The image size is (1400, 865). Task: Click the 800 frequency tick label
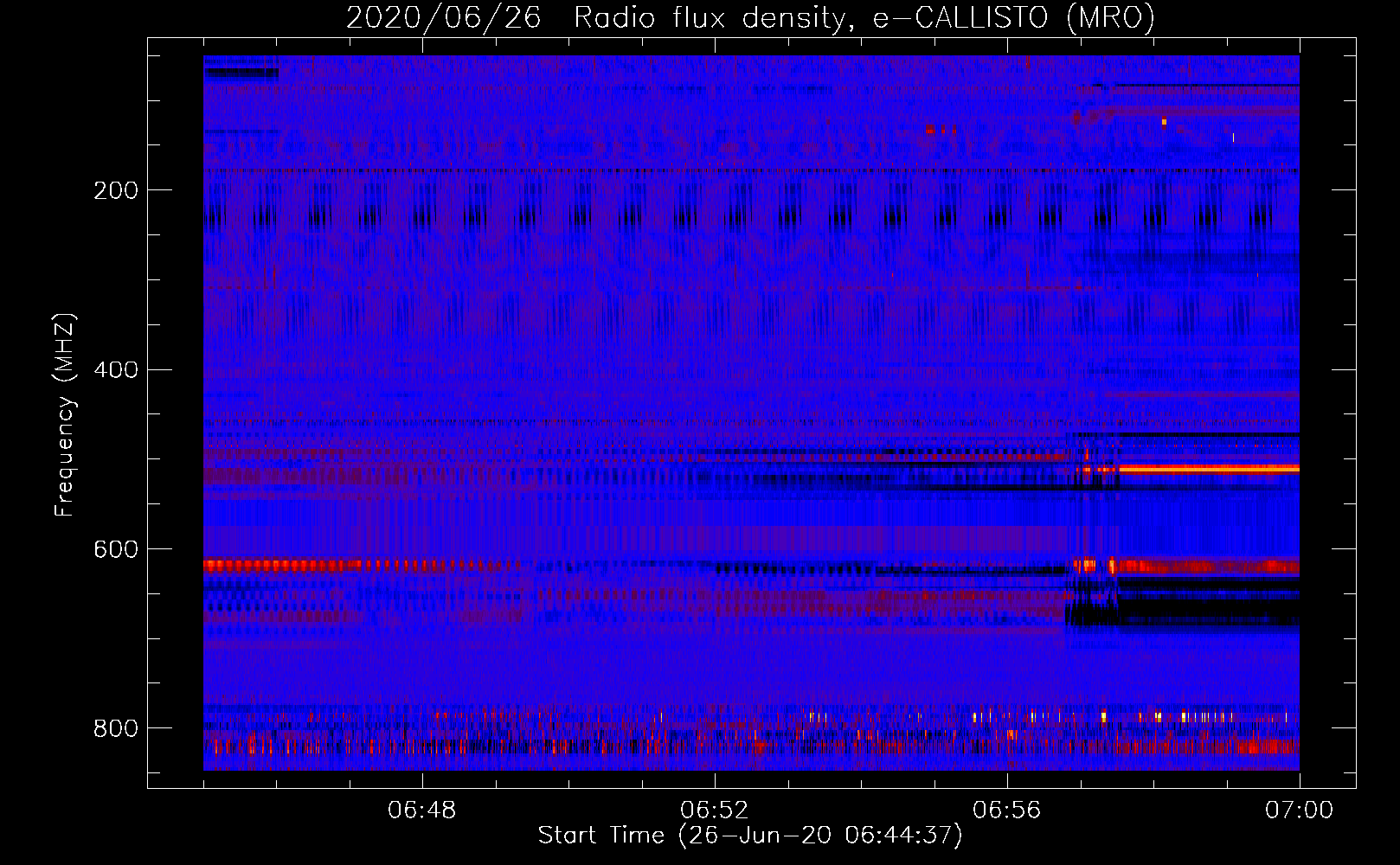116,728
